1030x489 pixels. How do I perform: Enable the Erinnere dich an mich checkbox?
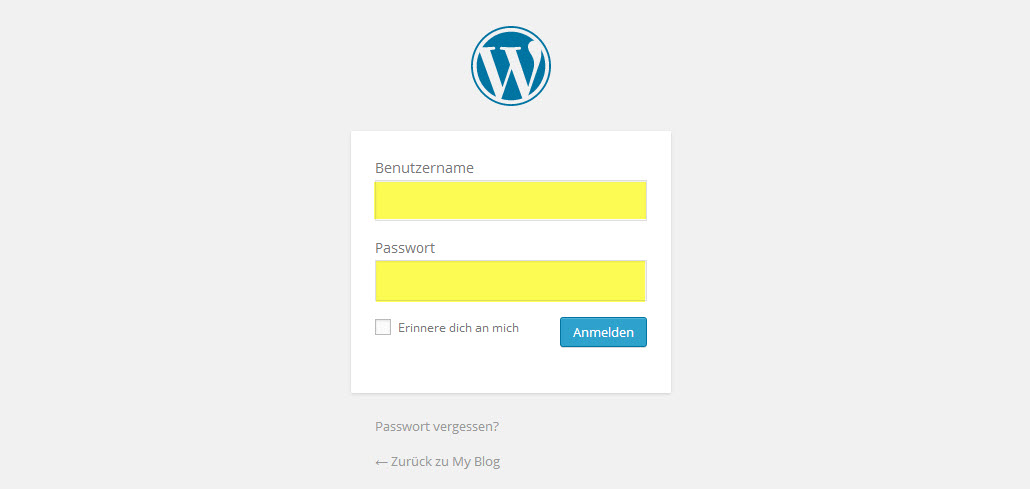(x=383, y=327)
